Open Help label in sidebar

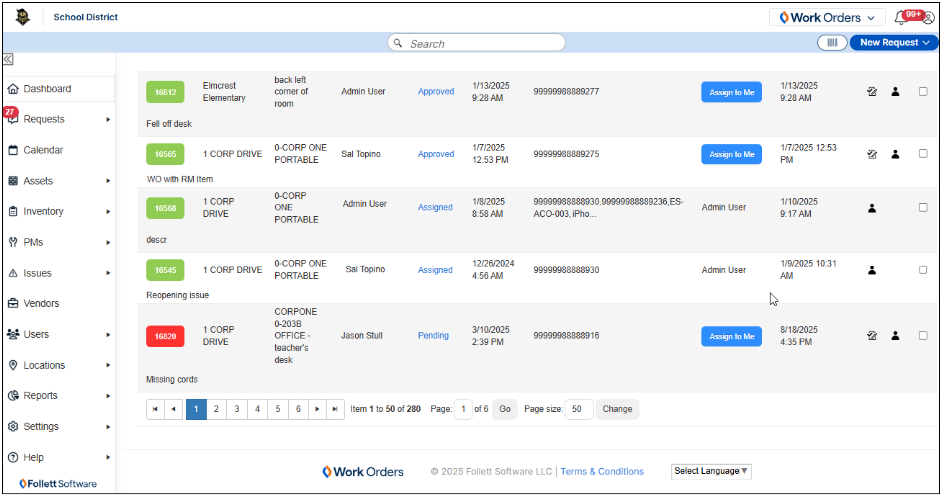pyautogui.click(x=34, y=457)
